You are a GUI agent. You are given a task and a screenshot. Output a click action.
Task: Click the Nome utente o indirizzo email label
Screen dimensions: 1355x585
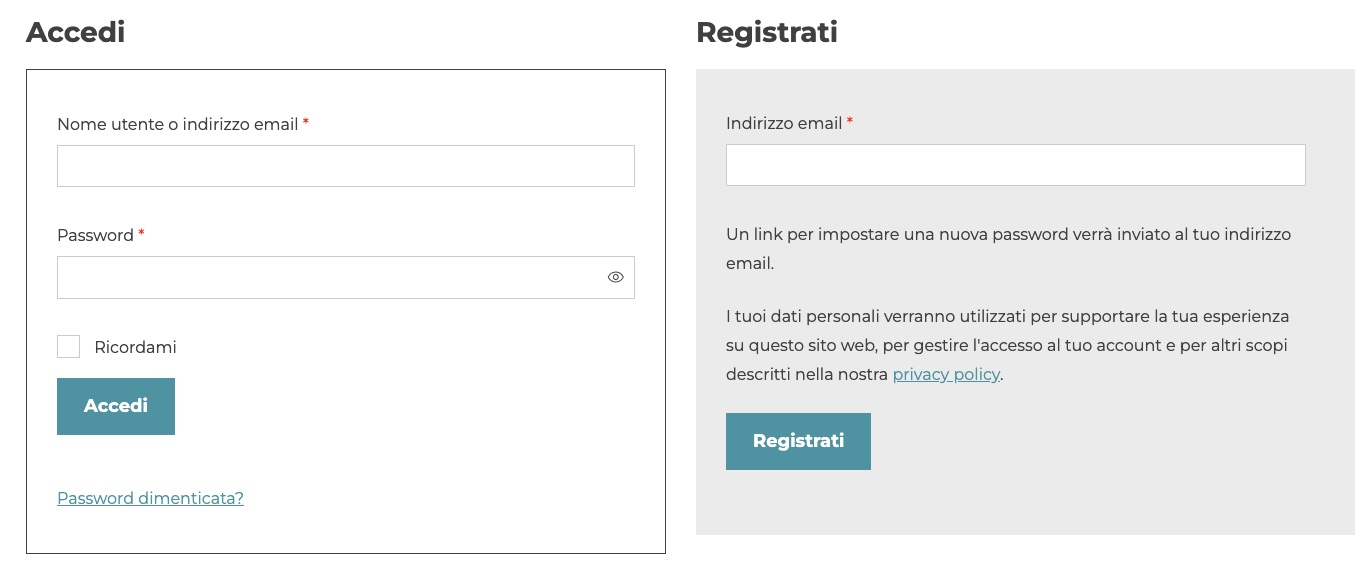pos(177,125)
